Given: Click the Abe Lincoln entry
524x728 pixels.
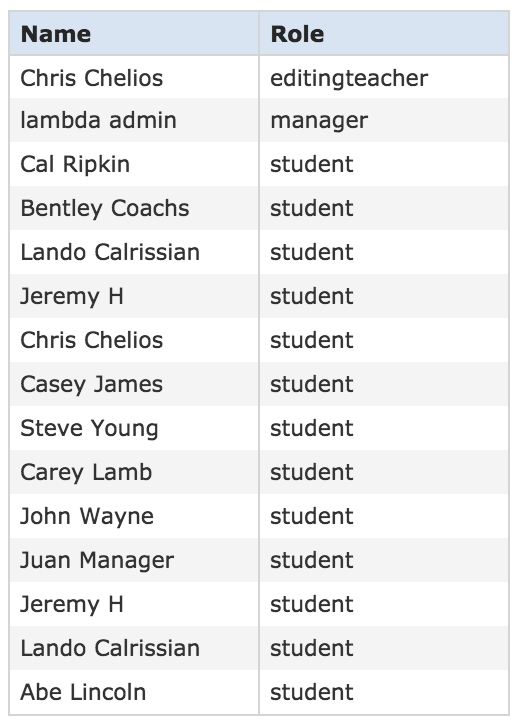Looking at the screenshot, I should coord(83,692).
